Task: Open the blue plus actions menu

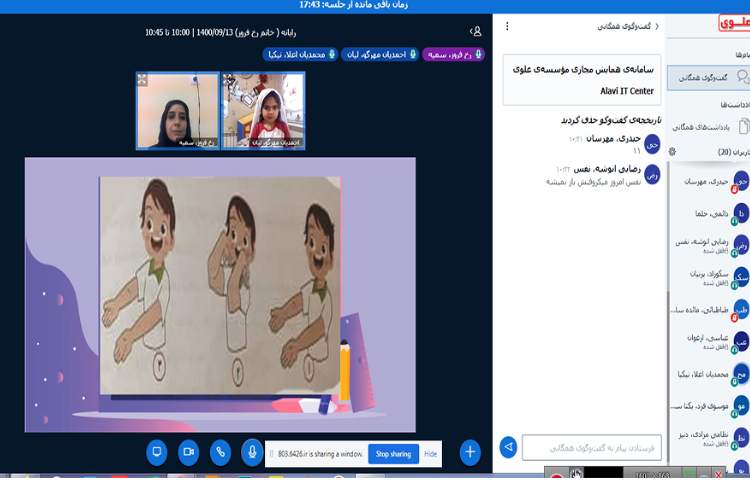Action: 470,452
